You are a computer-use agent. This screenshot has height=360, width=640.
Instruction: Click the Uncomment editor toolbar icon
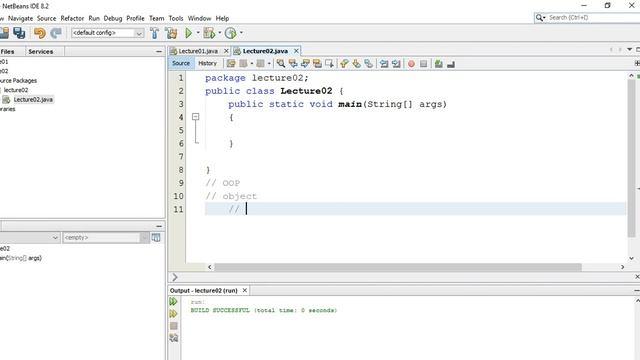451,64
